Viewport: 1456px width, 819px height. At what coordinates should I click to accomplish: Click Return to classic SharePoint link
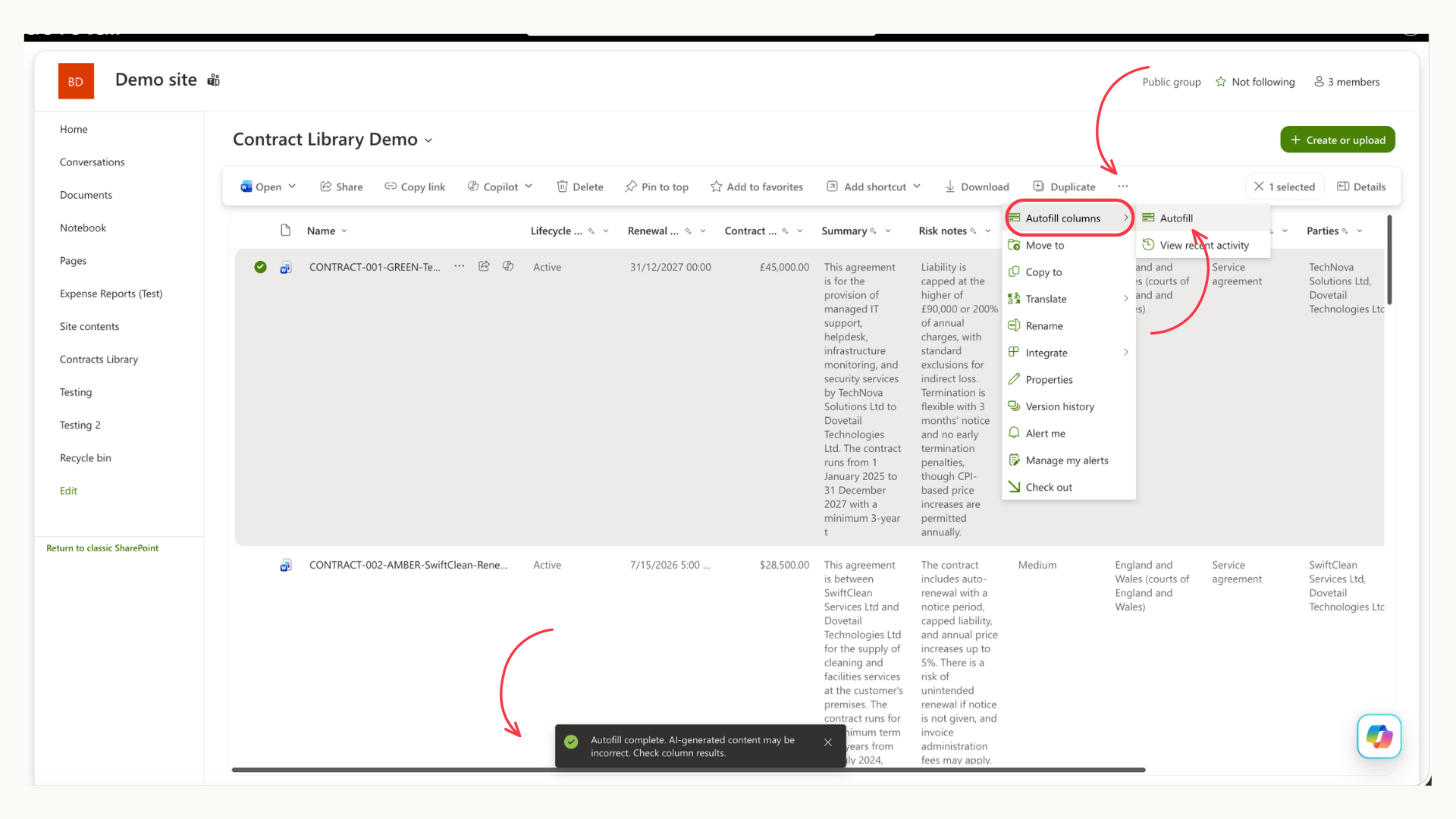(102, 548)
